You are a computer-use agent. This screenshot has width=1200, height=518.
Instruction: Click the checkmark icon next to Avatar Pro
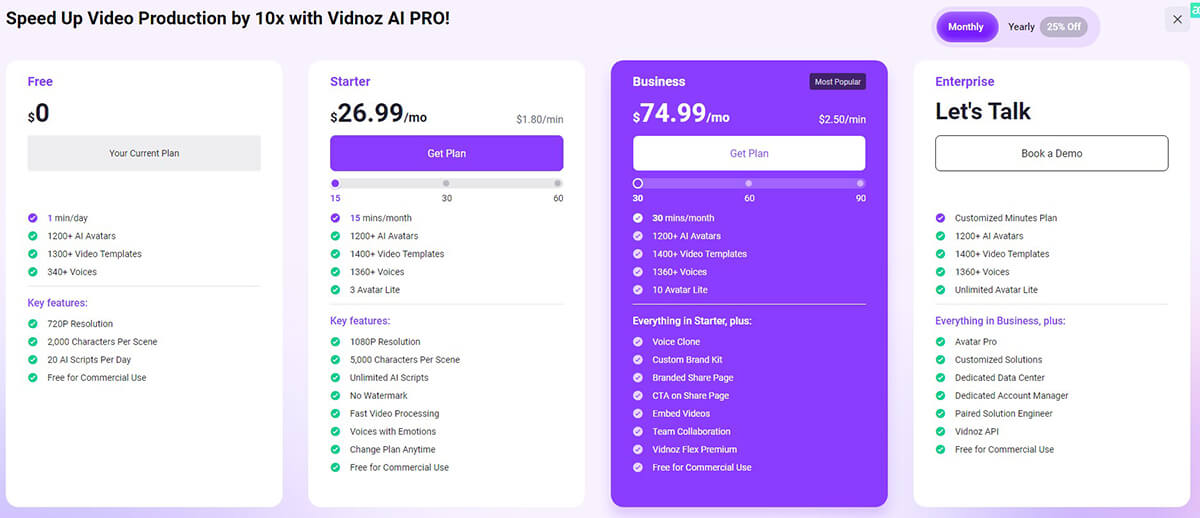pyautogui.click(x=940, y=342)
